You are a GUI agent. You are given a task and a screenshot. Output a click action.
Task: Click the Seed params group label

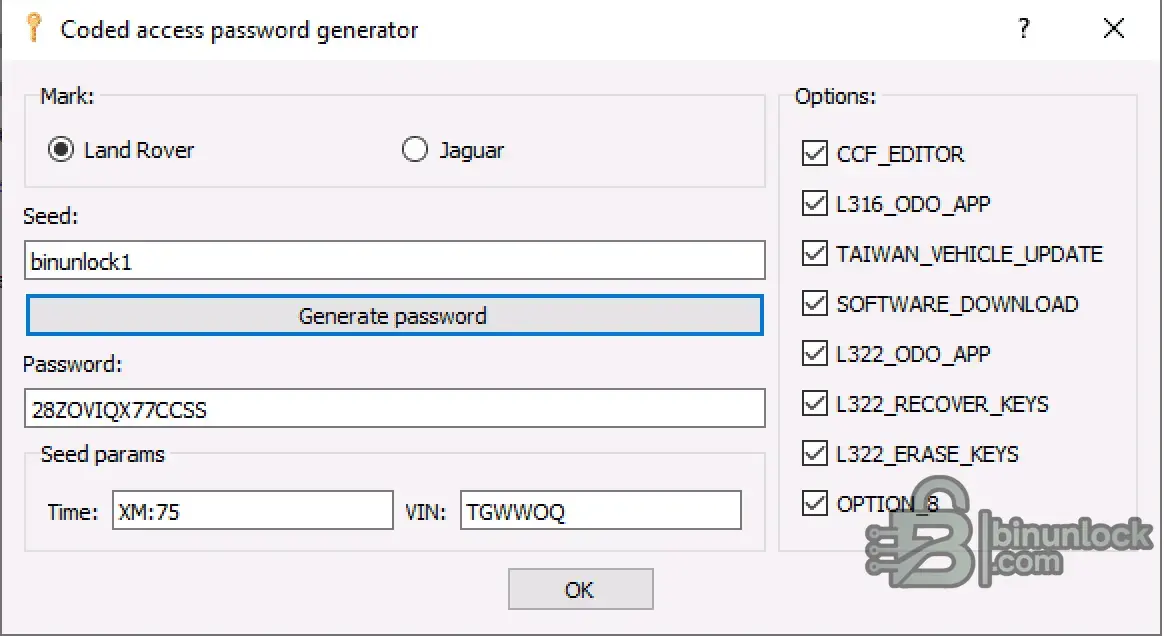tap(102, 454)
